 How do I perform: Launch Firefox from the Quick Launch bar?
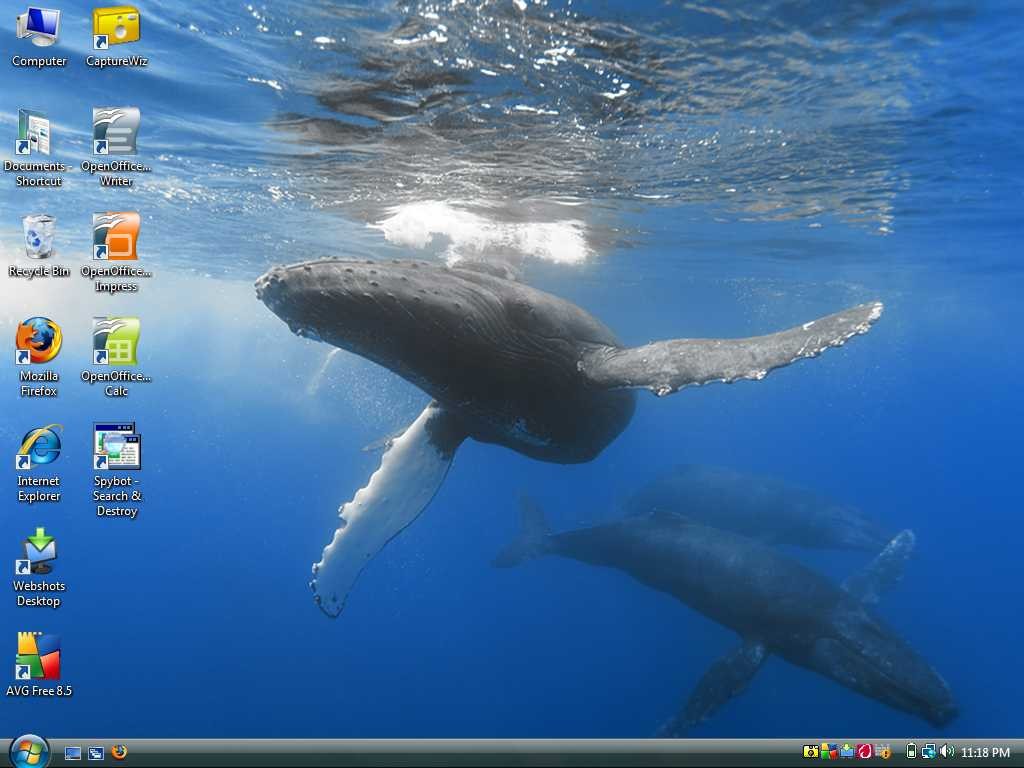click(119, 752)
